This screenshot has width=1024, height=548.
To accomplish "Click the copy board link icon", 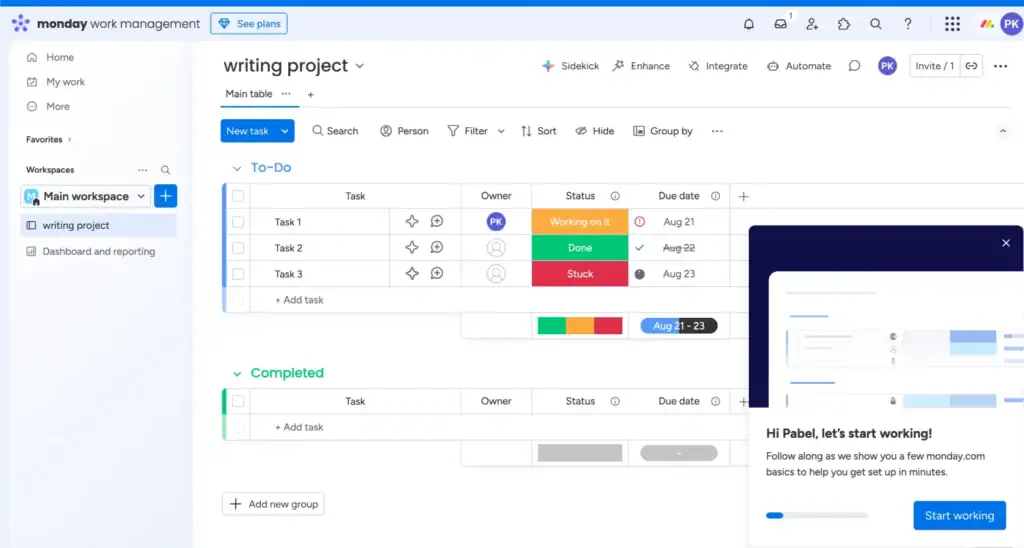I will click(x=971, y=66).
